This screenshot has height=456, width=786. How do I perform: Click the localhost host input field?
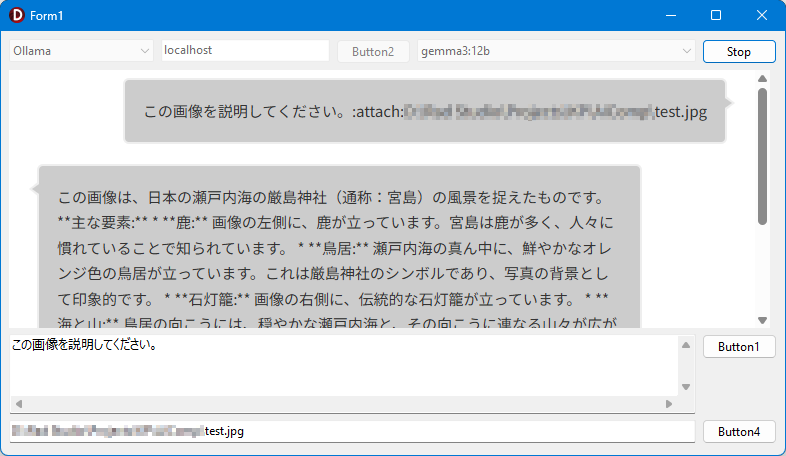[x=245, y=50]
